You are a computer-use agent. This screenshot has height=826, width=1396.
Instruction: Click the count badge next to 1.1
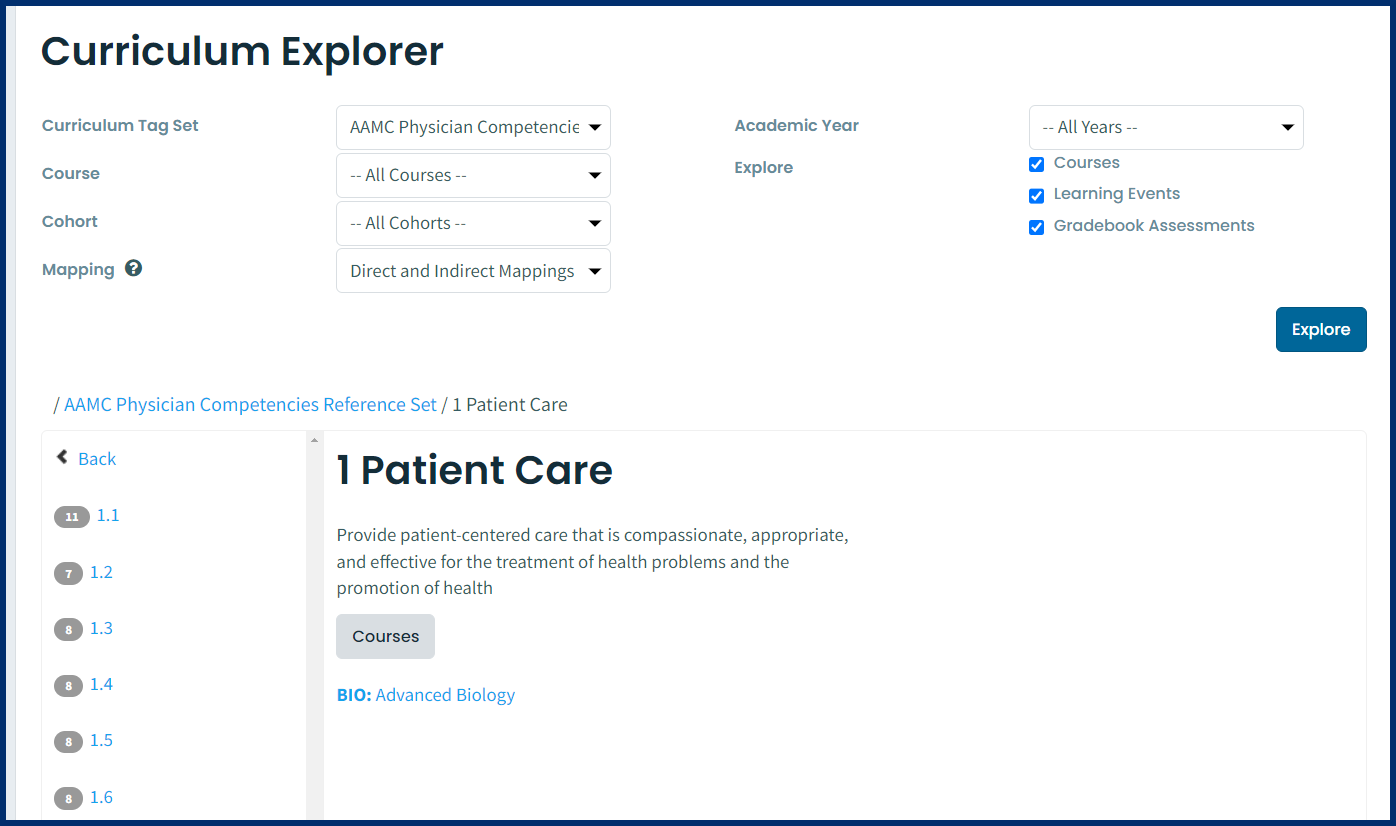pyautogui.click(x=71, y=517)
